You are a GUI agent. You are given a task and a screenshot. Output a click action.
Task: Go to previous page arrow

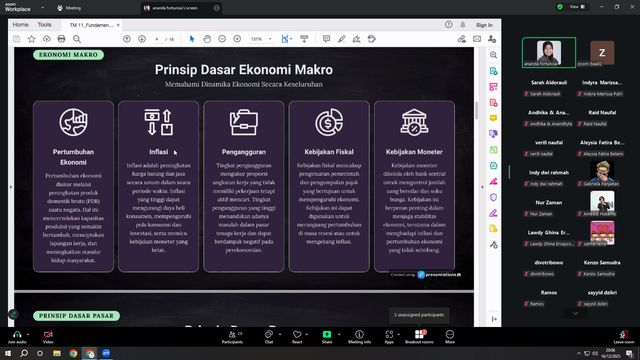[x=127, y=39]
